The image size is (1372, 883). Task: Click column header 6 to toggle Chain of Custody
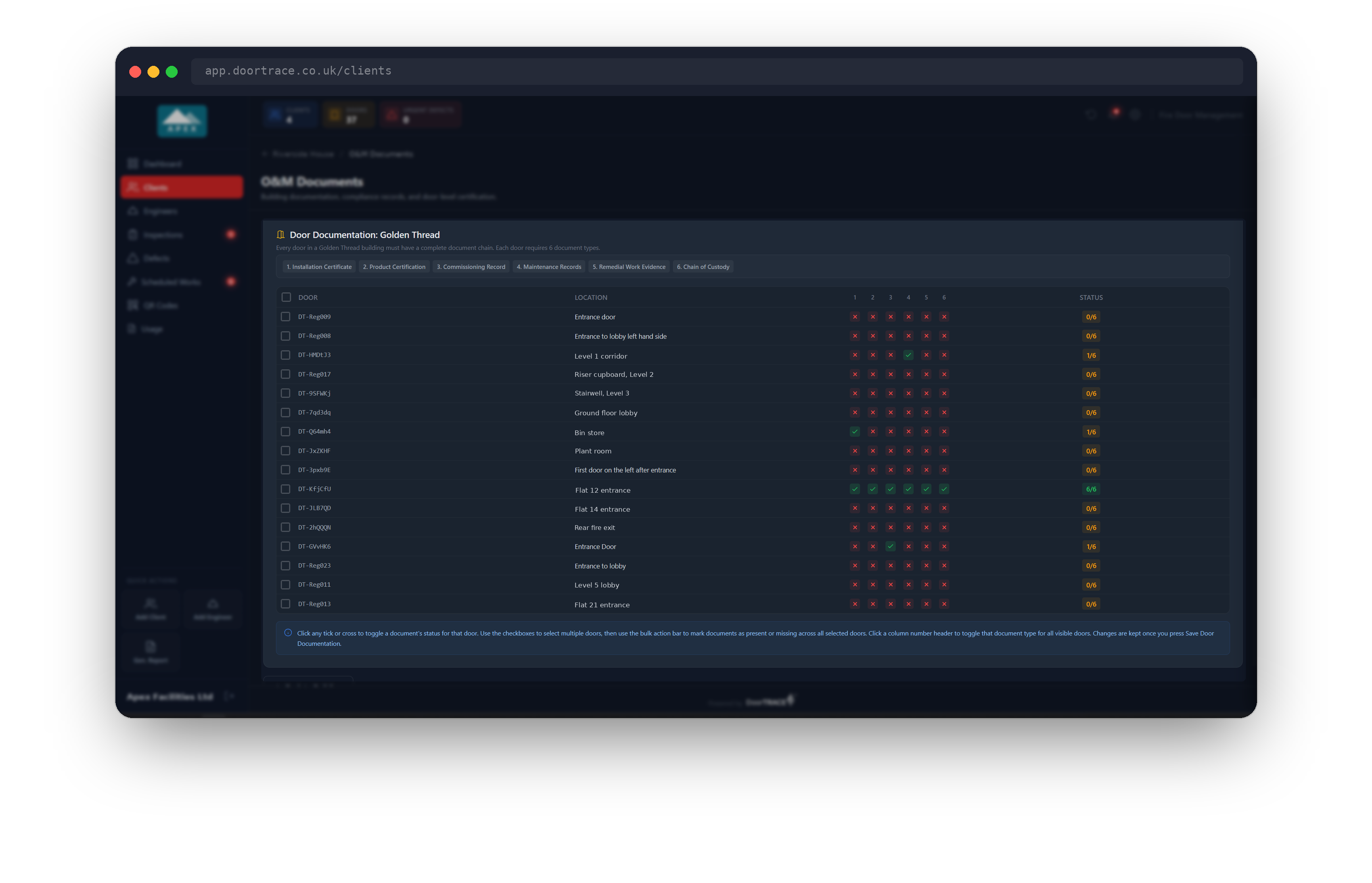(944, 298)
